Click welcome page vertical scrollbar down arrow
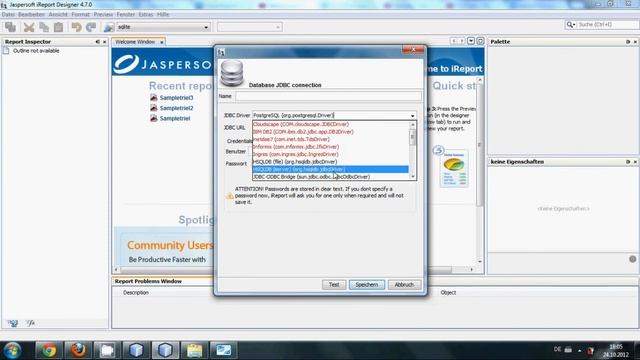 [480, 261]
